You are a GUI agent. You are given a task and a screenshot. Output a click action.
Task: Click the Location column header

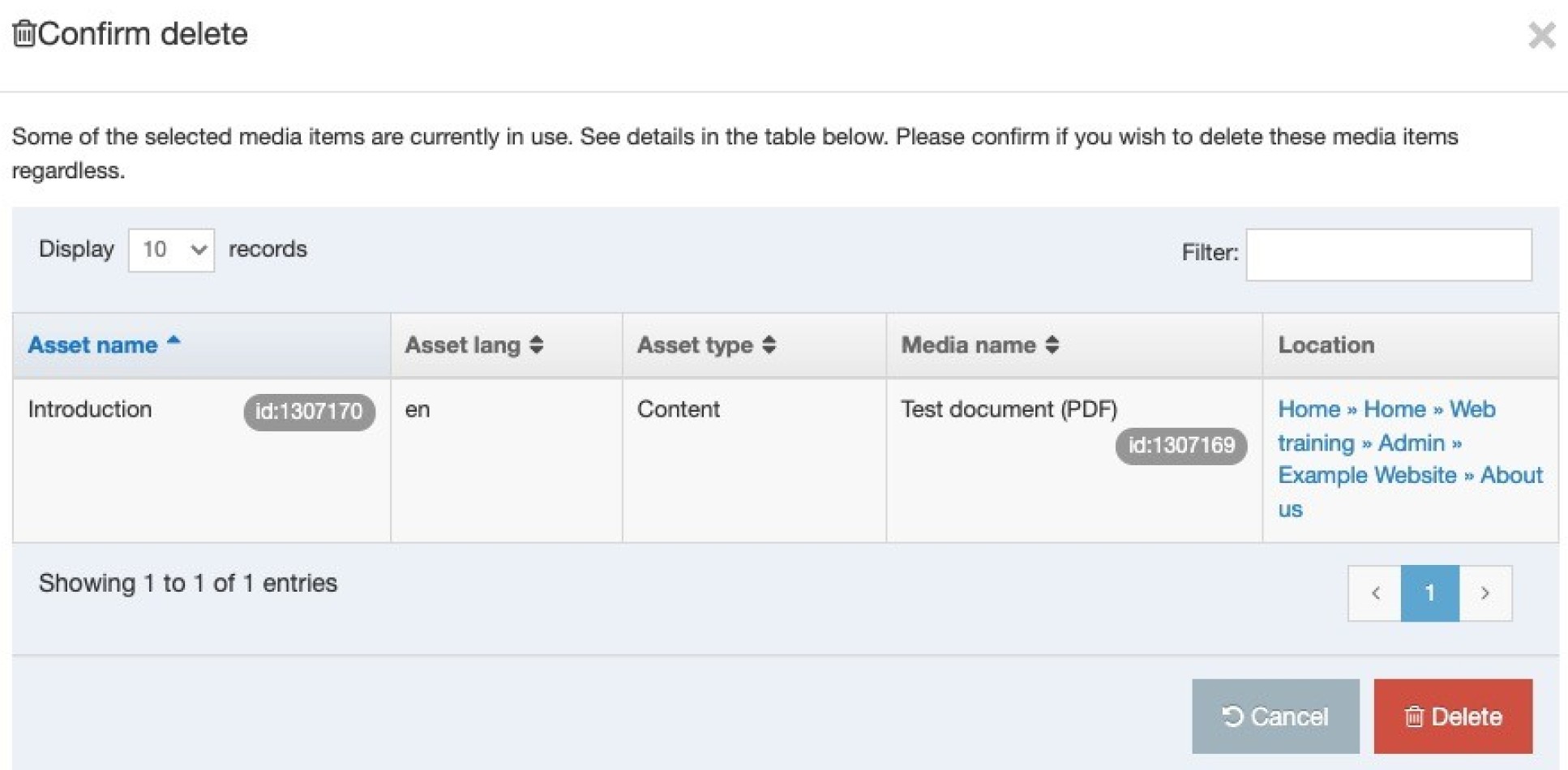[1326, 345]
